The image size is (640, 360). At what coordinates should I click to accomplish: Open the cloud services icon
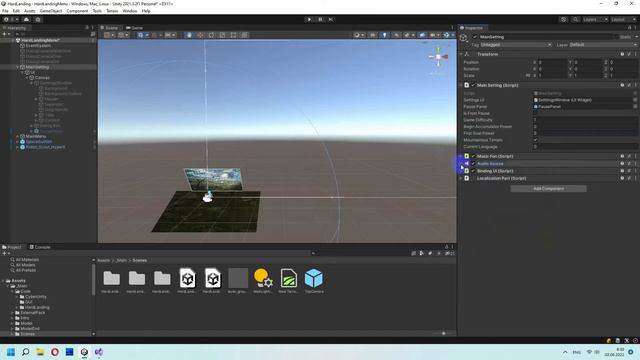click(27, 19)
